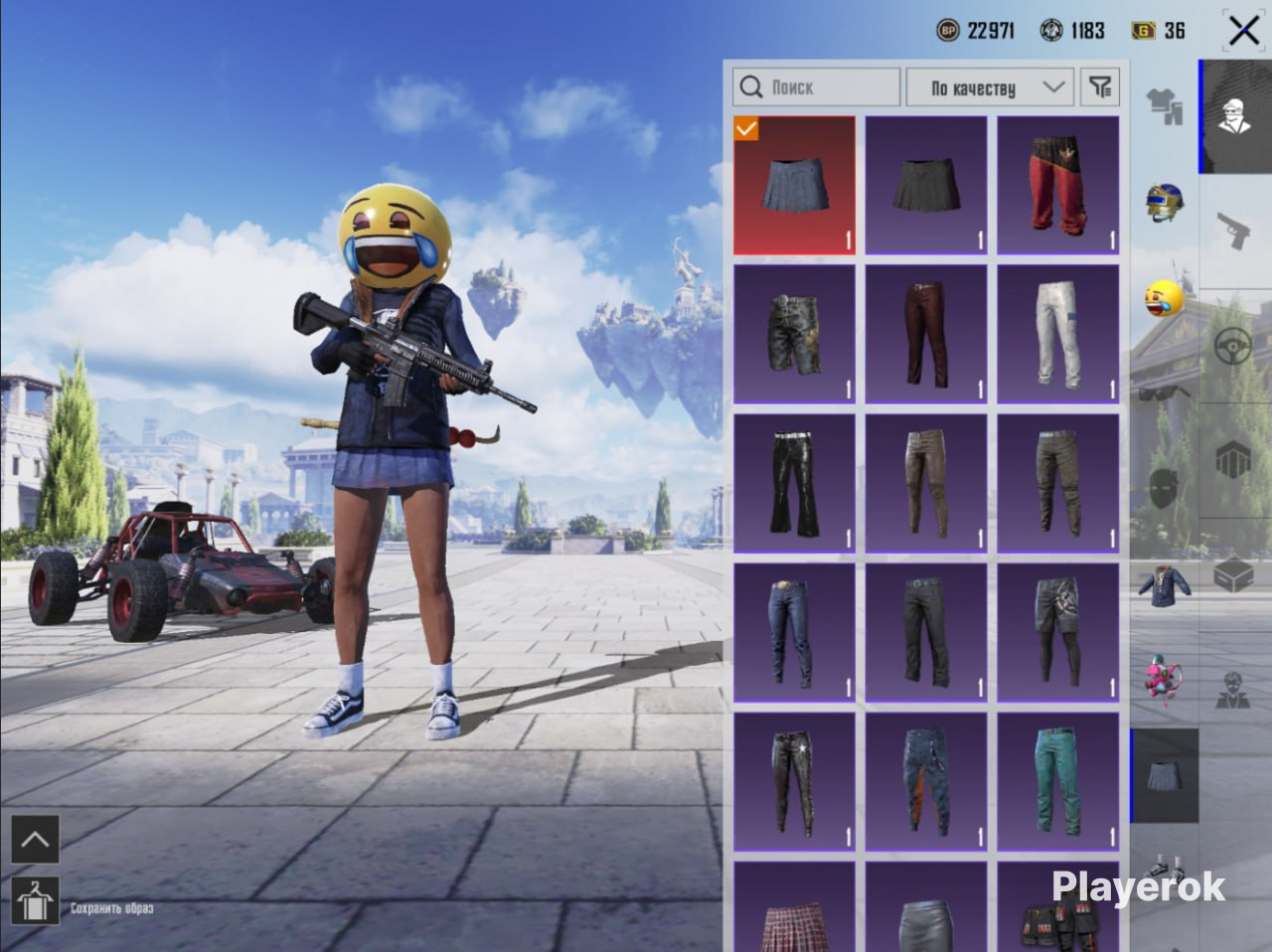The image size is (1272, 952).
Task: Close the inventory with the X icon
Action: tap(1243, 31)
